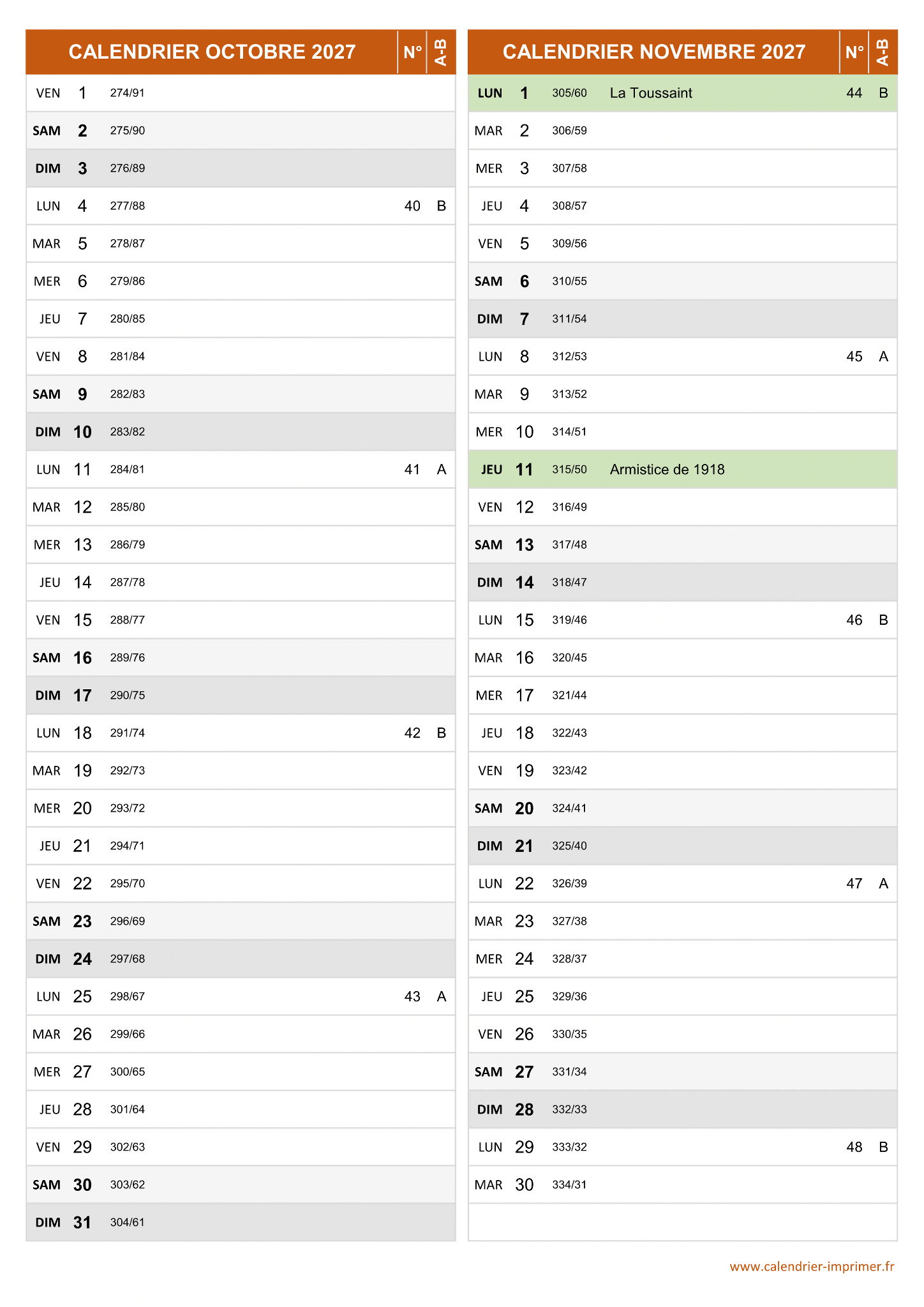Click week number 42 in October
Image resolution: width=924 pixels, height=1307 pixels.
[412, 733]
